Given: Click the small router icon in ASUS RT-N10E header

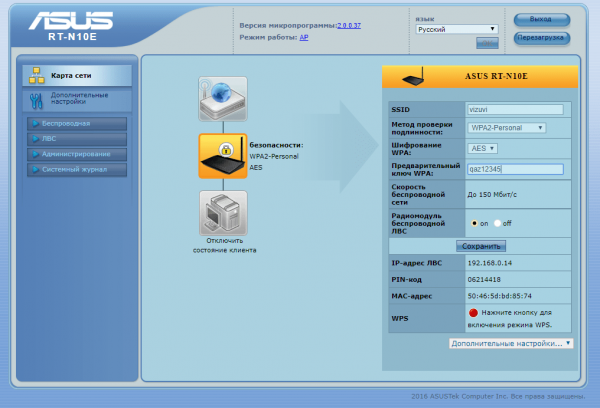Looking at the screenshot, I should [x=413, y=77].
